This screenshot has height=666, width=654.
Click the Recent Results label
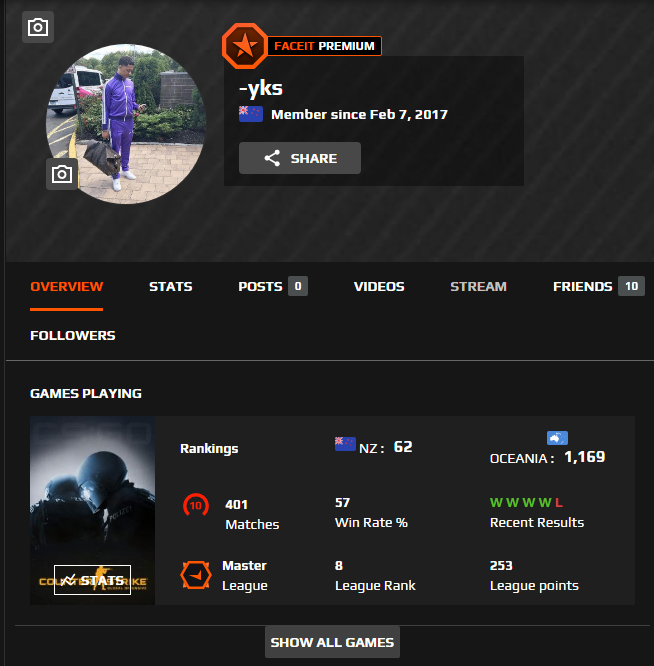pos(537,522)
